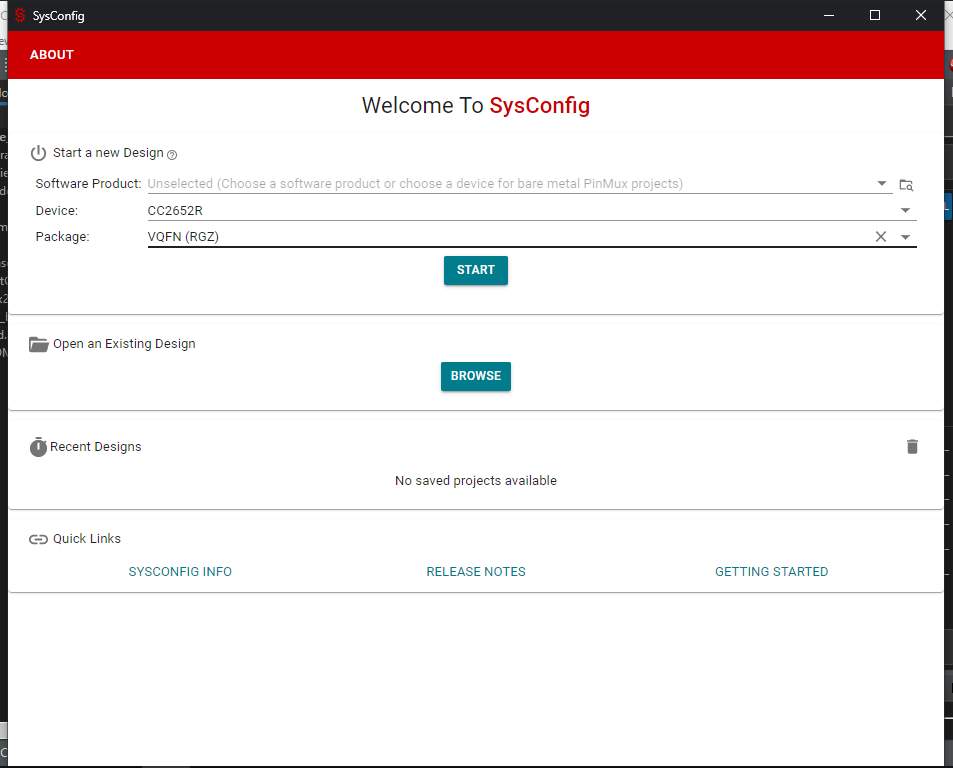Minimize the SysConfig window
The width and height of the screenshot is (953, 768).
[x=829, y=15]
